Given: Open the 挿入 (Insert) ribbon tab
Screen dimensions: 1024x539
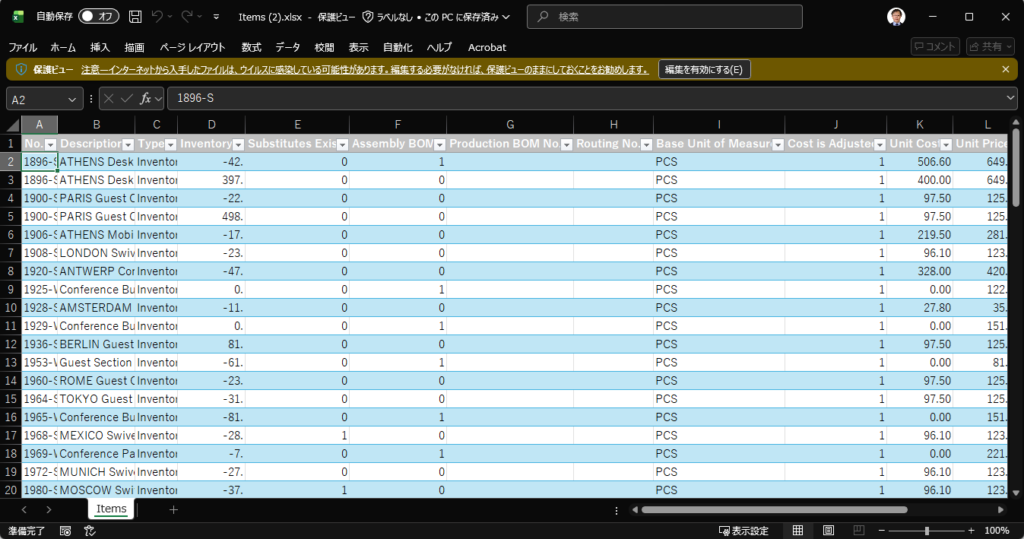Looking at the screenshot, I should tap(100, 47).
